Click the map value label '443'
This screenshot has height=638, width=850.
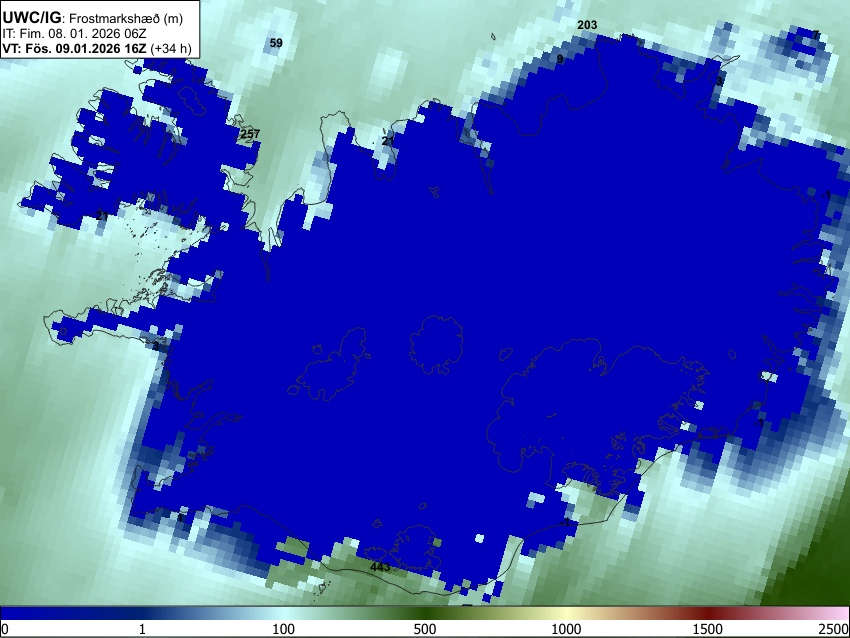pyautogui.click(x=380, y=567)
